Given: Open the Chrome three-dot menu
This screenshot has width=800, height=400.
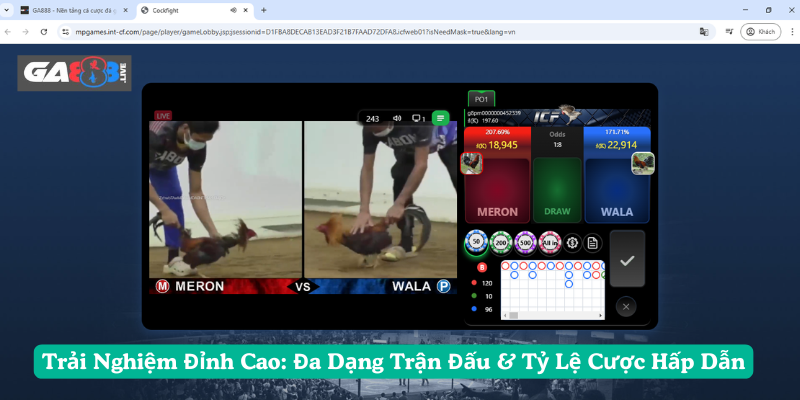Looking at the screenshot, I should pyautogui.click(x=791, y=32).
